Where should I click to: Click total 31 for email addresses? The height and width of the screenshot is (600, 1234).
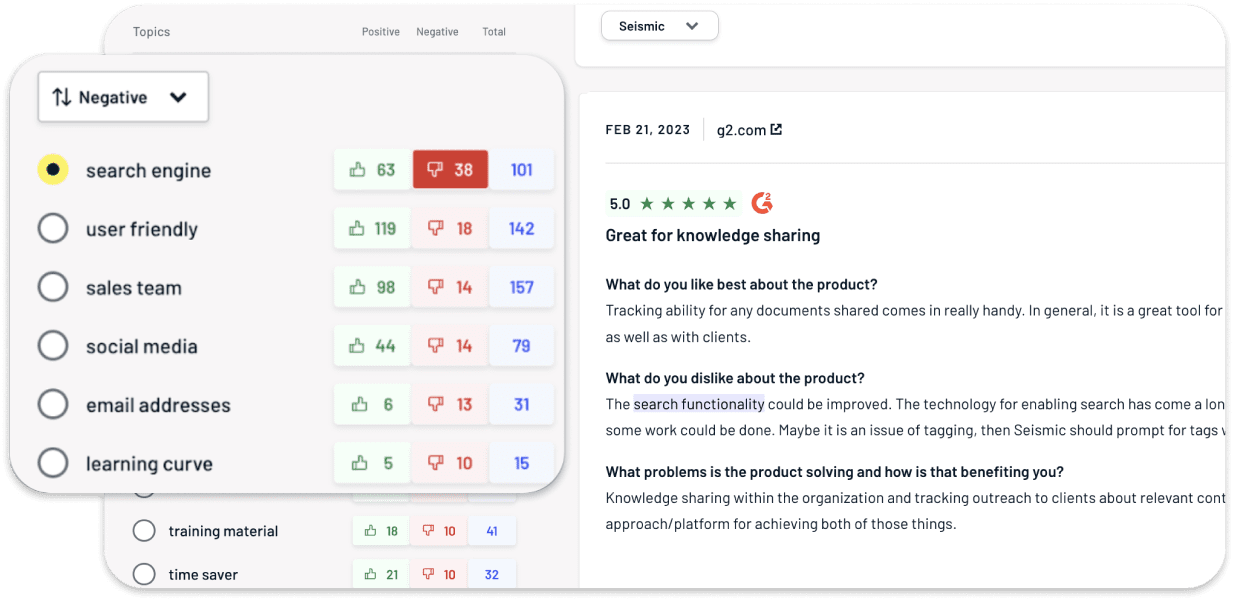[x=522, y=405]
